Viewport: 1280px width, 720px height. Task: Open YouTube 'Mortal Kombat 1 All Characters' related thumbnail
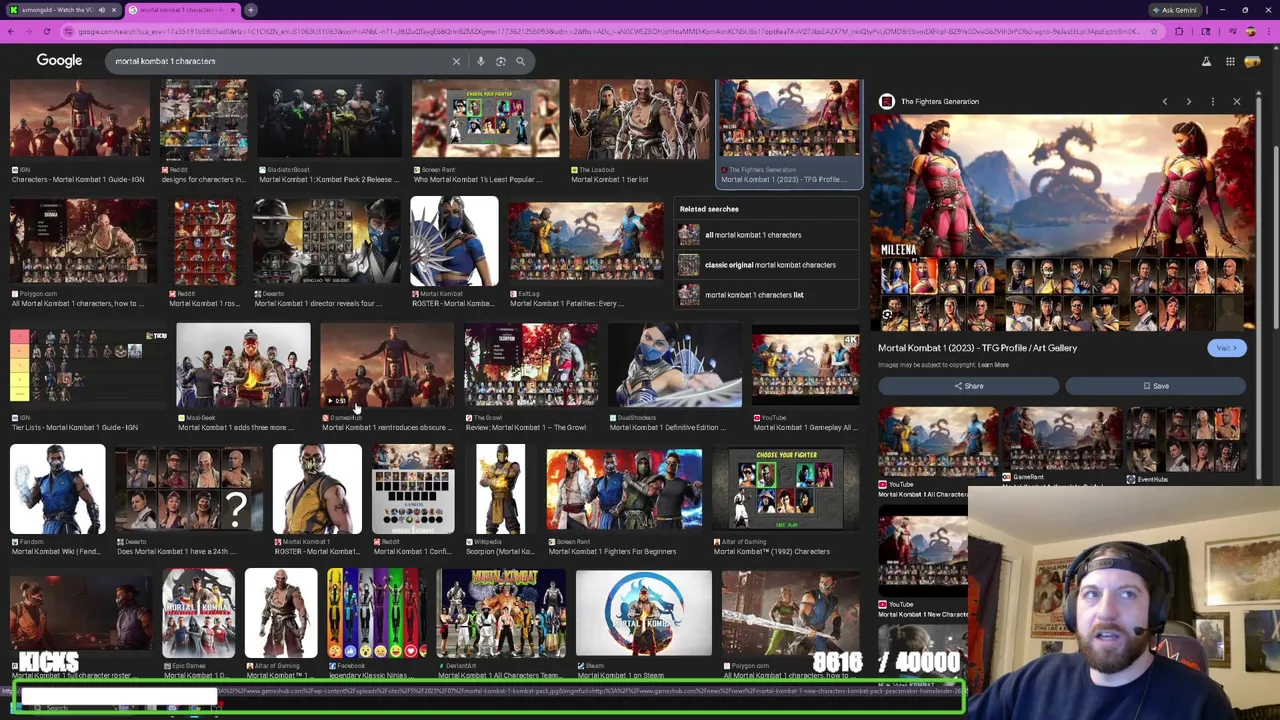point(938,442)
